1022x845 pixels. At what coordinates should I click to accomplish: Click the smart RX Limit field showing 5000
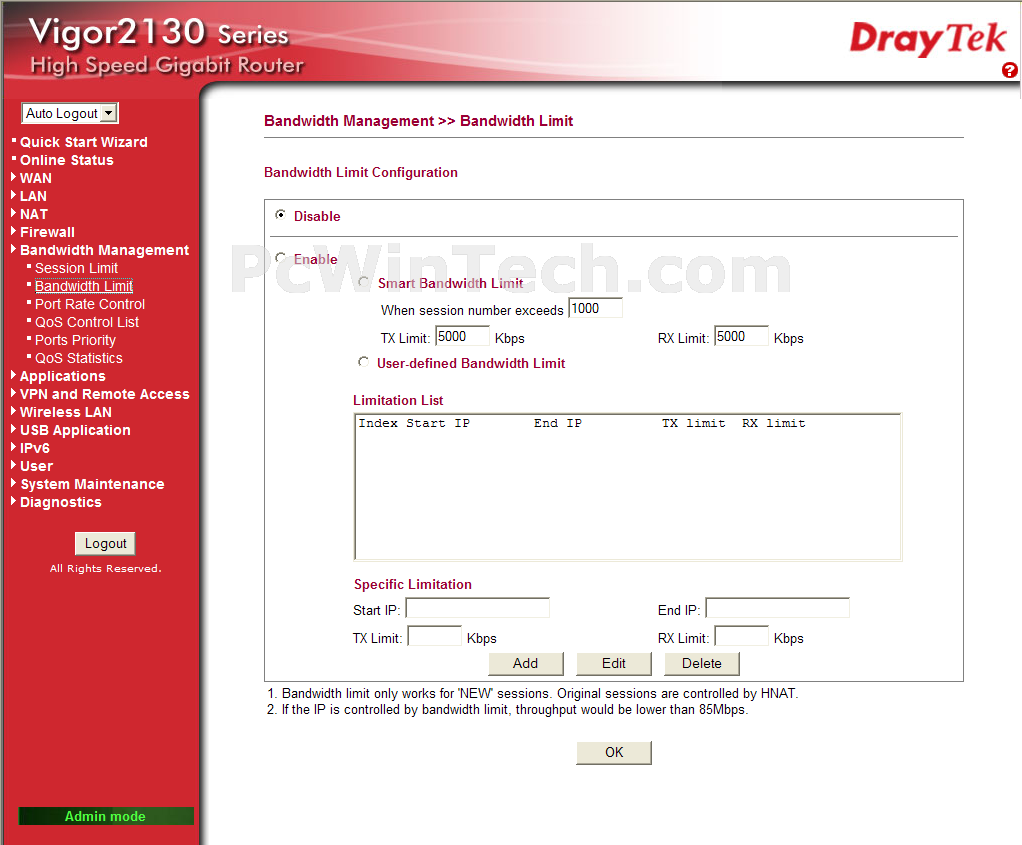[x=741, y=336]
